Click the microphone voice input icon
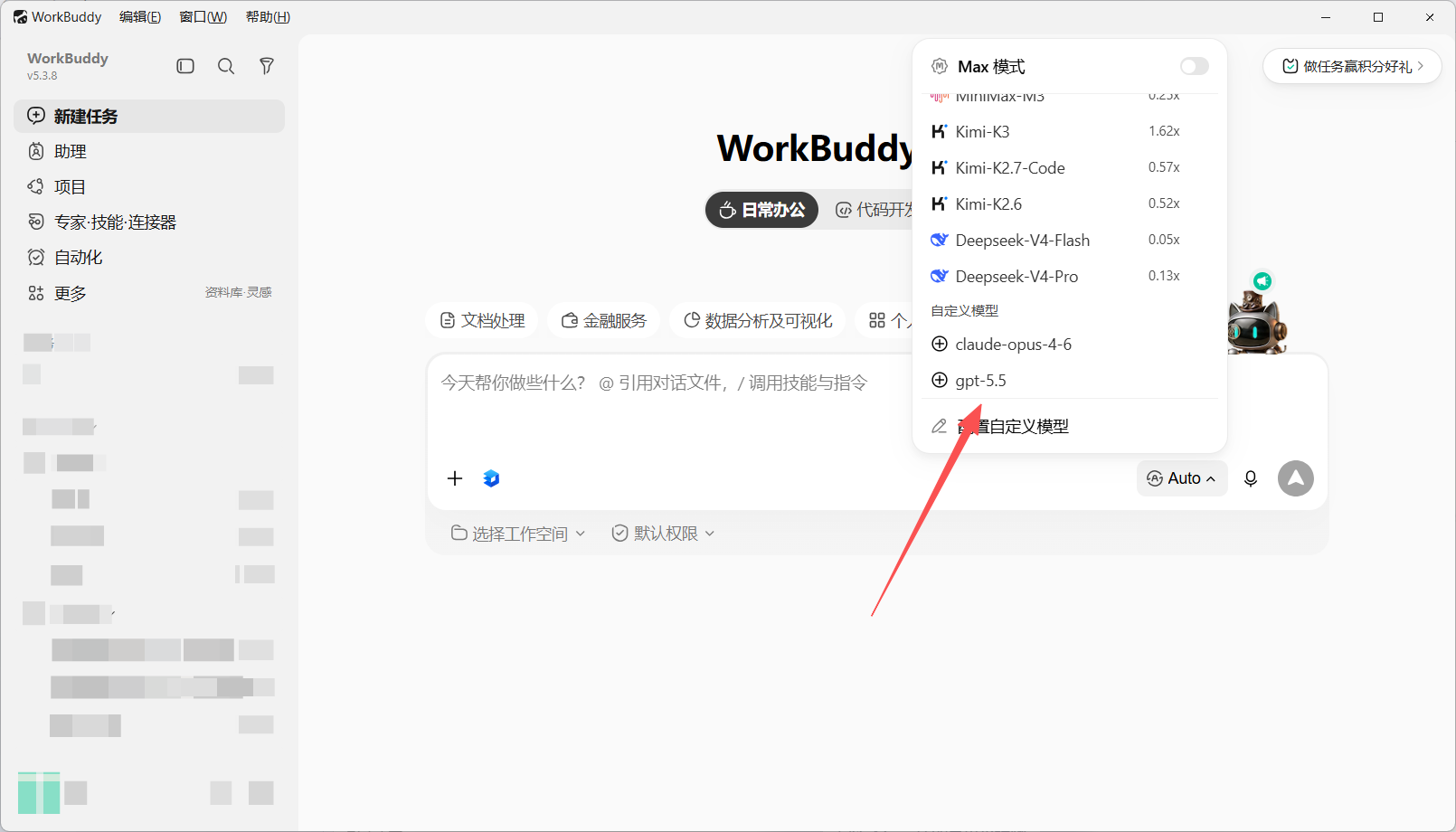The image size is (1456, 832). (1251, 478)
